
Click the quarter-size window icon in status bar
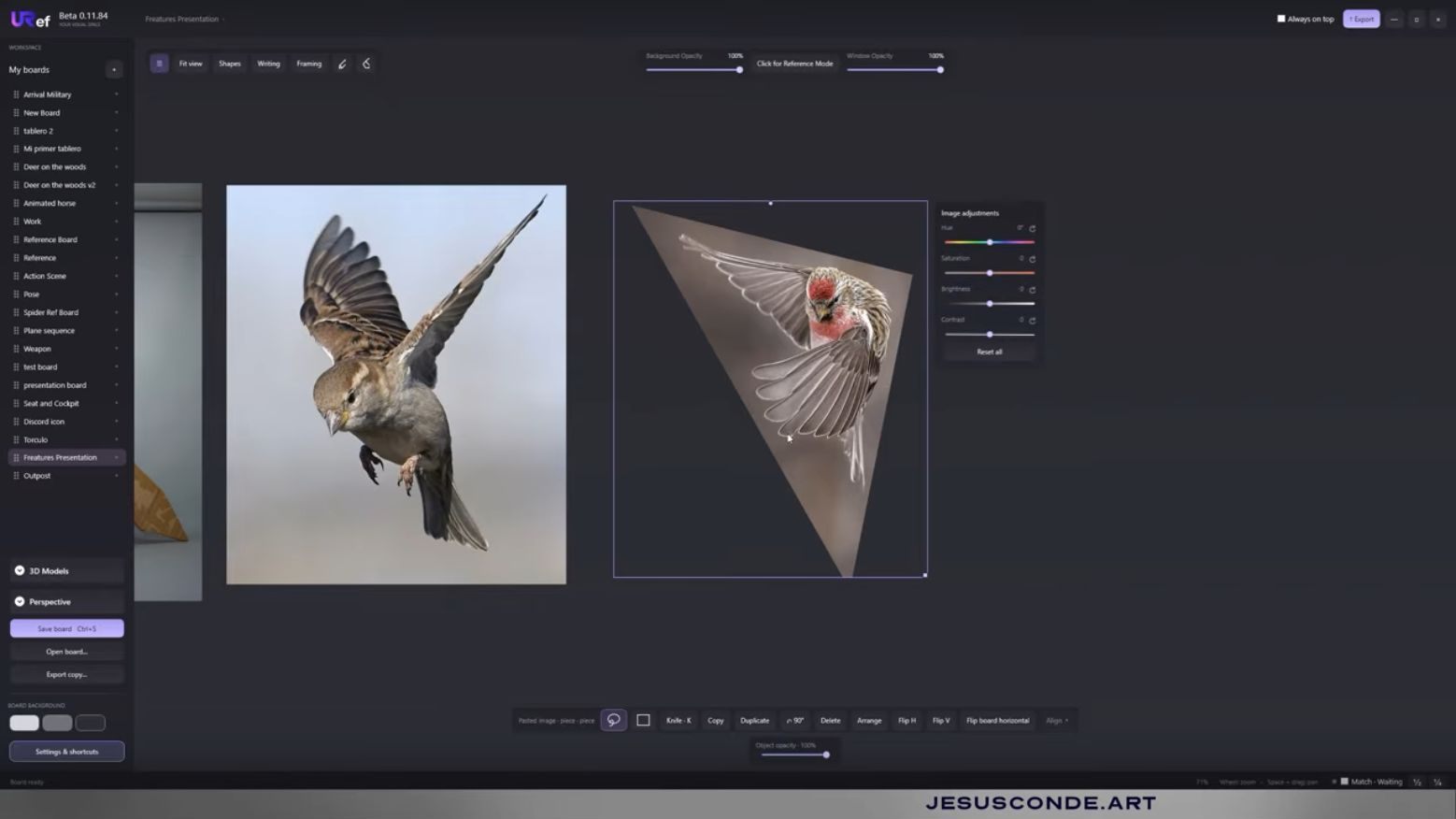pos(1437,782)
